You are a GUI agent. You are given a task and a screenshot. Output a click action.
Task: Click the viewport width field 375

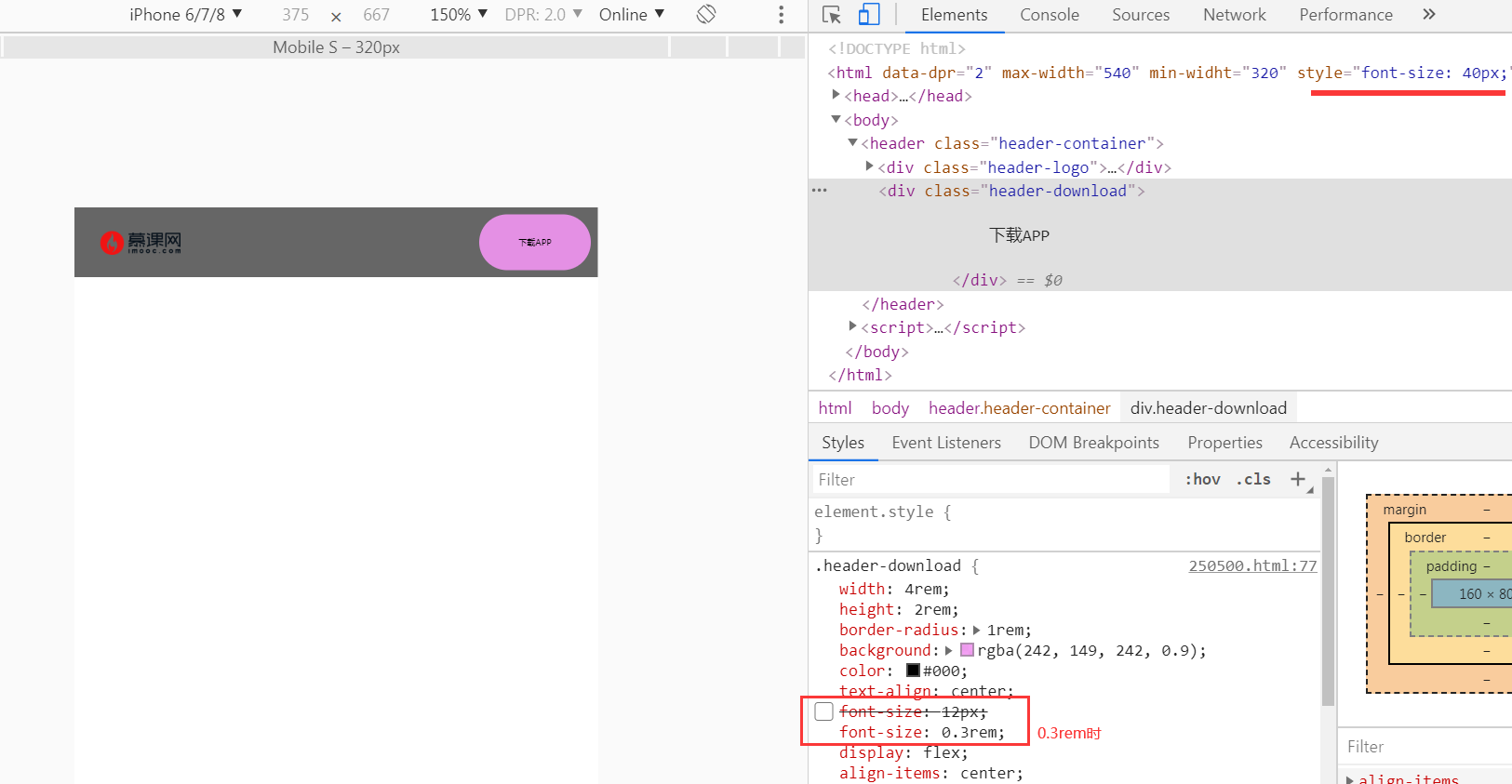pyautogui.click(x=296, y=15)
